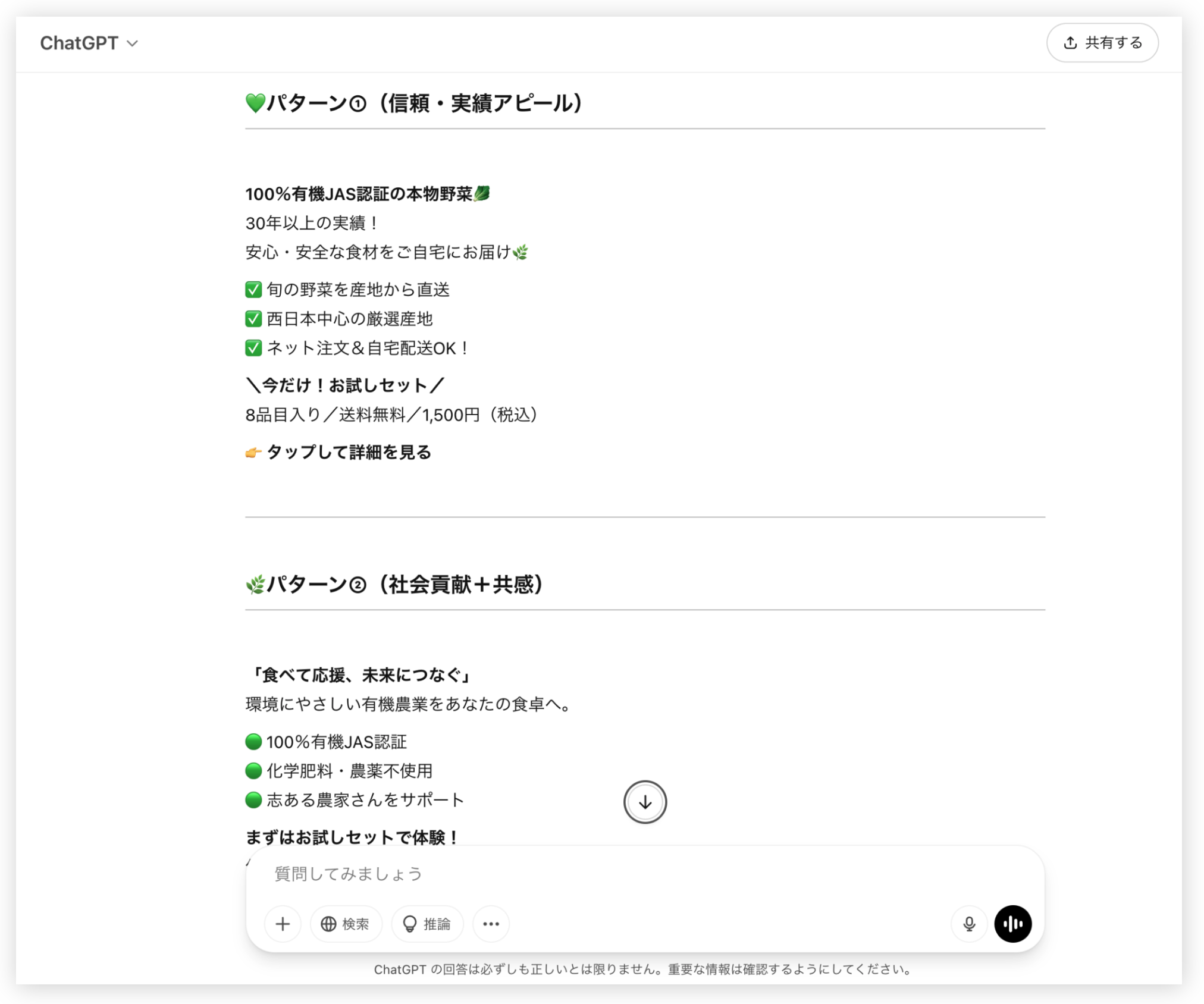
Task: Expand the three-dots more tools menu
Action: (491, 924)
